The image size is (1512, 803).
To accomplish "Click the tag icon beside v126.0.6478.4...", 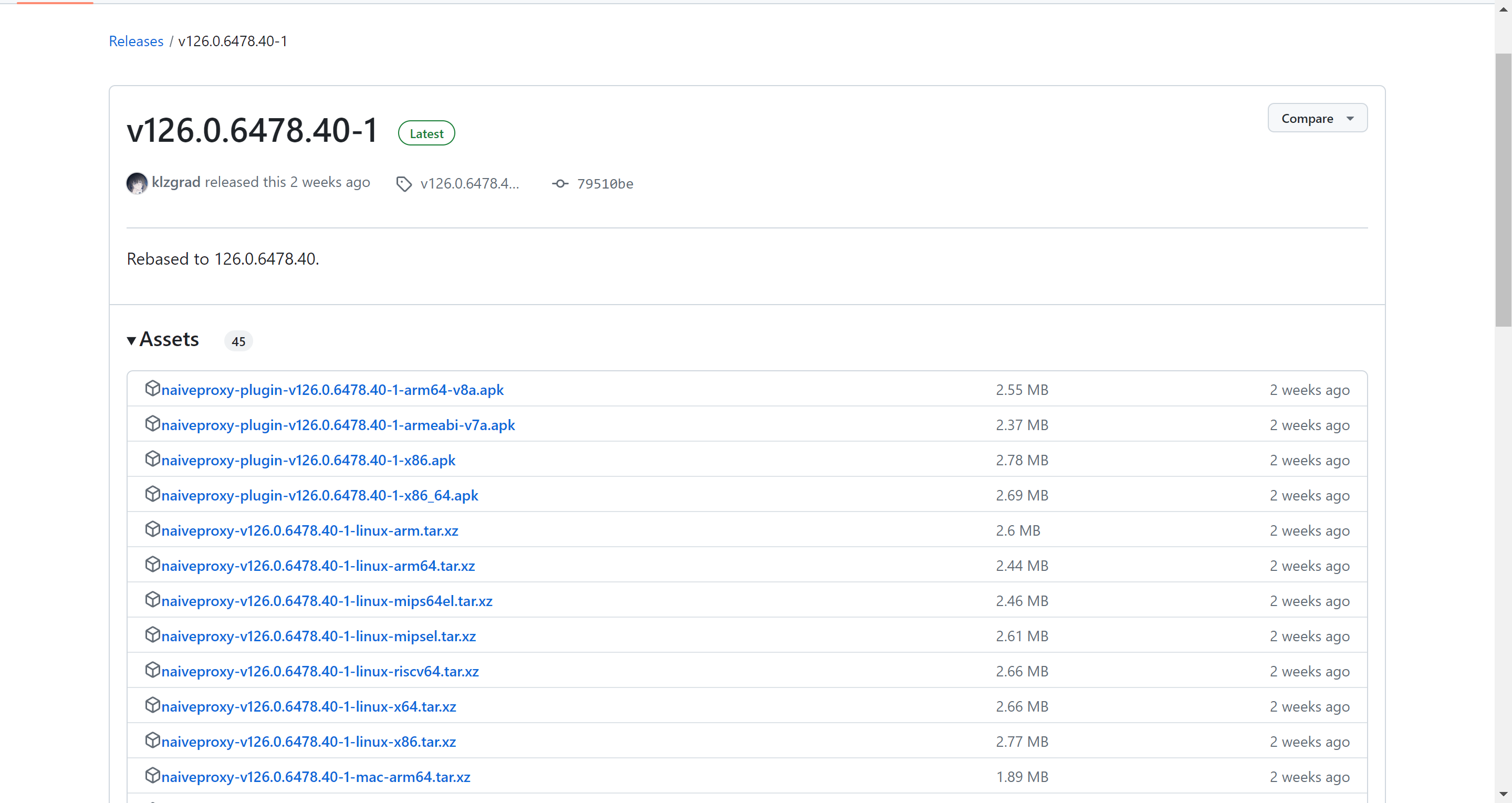I will pyautogui.click(x=404, y=184).
